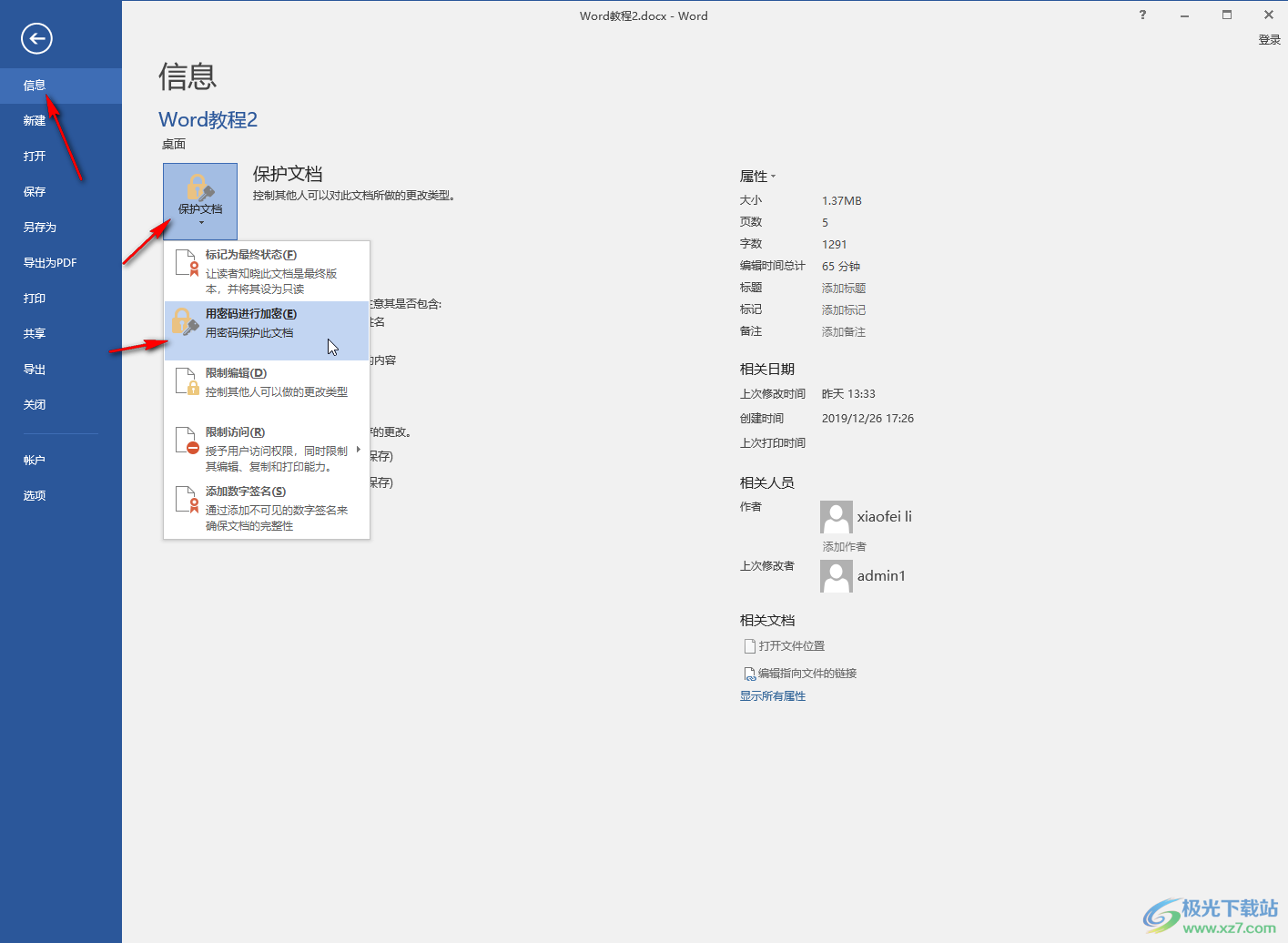1288x943 pixels.
Task: Choose 标记为最终状态(F) menu entry
Action: [267, 271]
